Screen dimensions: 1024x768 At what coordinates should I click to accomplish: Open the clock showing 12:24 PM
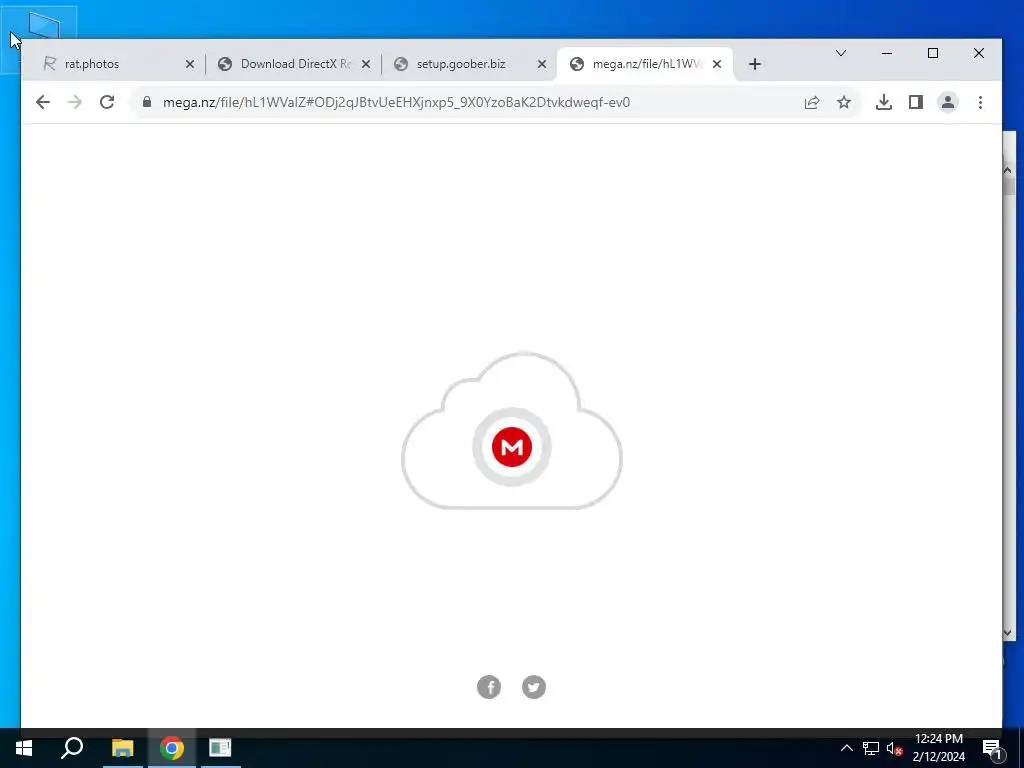point(938,748)
